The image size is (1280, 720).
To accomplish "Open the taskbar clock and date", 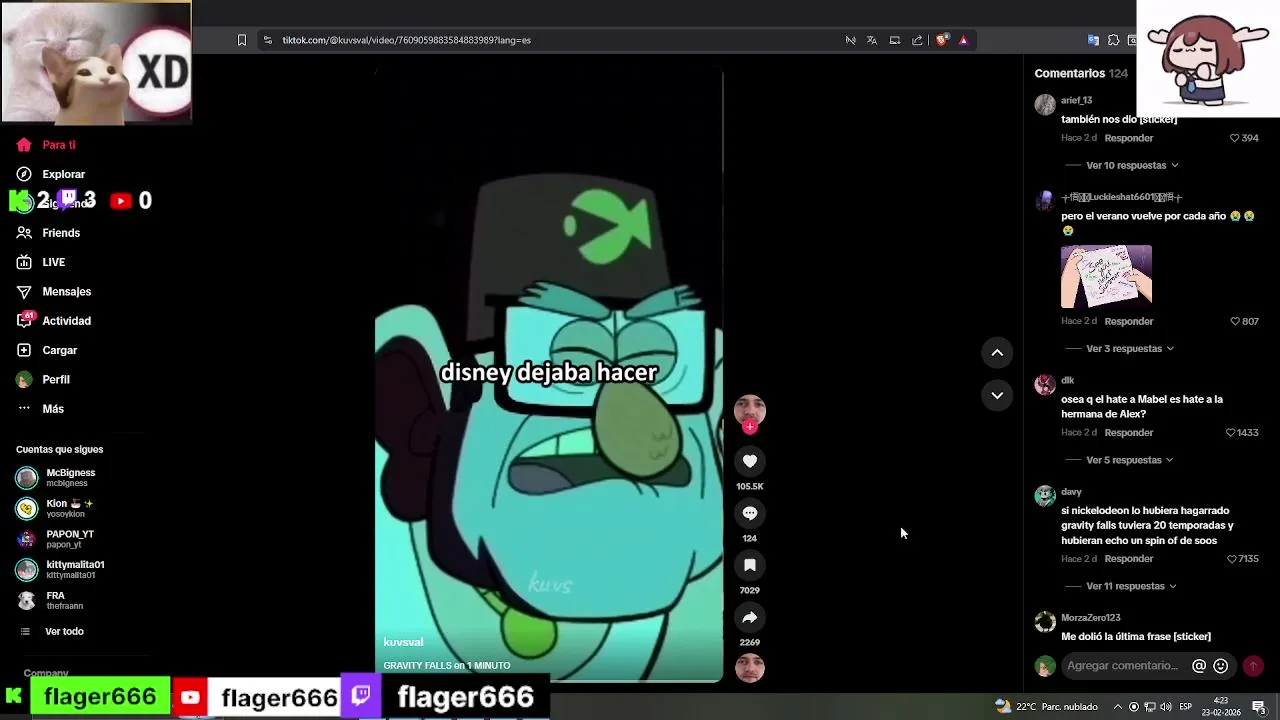I will (x=1223, y=707).
